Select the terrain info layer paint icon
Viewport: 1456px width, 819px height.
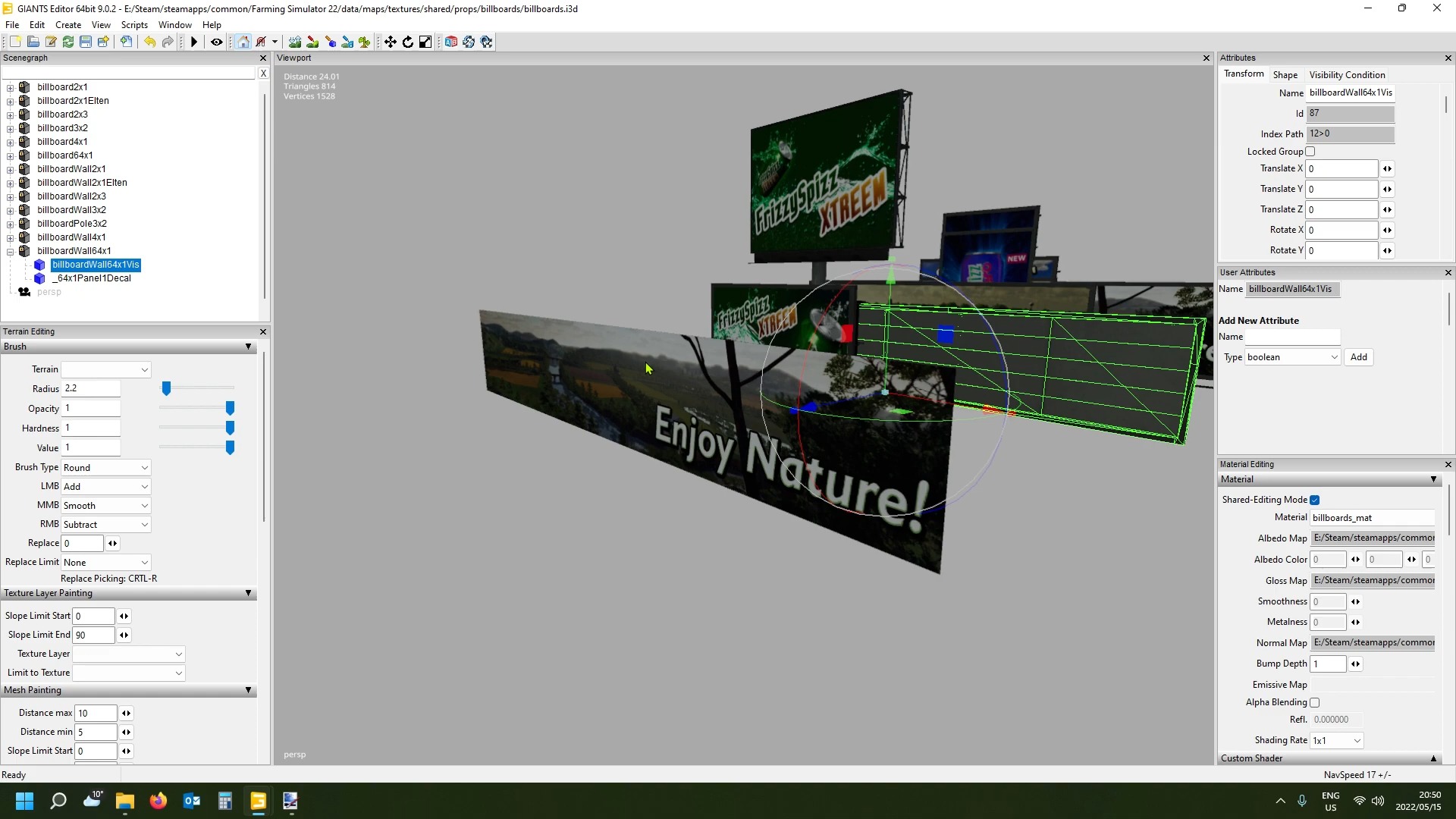click(347, 42)
